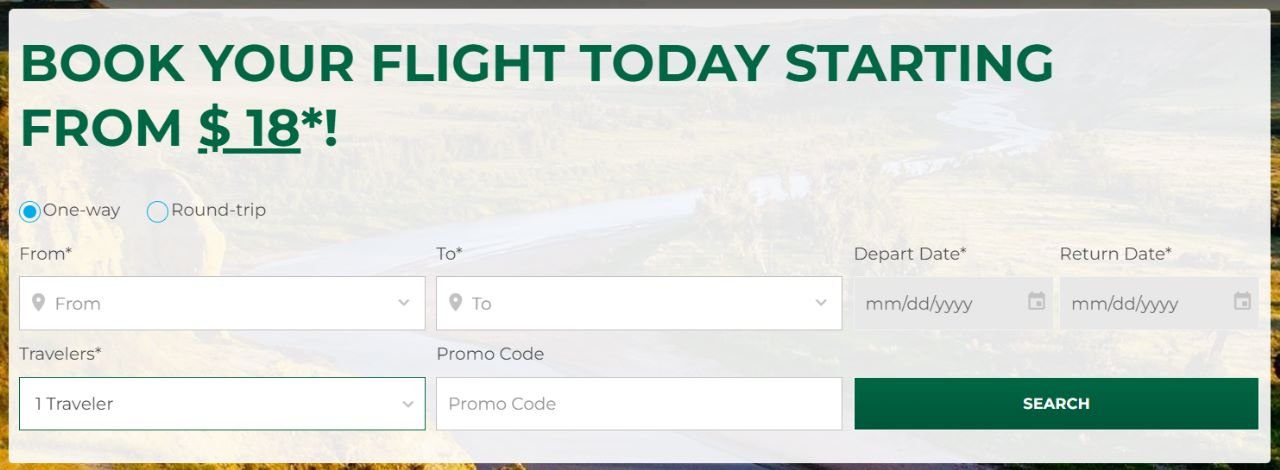The width and height of the screenshot is (1280, 470).
Task: Open the 1 Traveler dropdown
Action: (x=222, y=404)
